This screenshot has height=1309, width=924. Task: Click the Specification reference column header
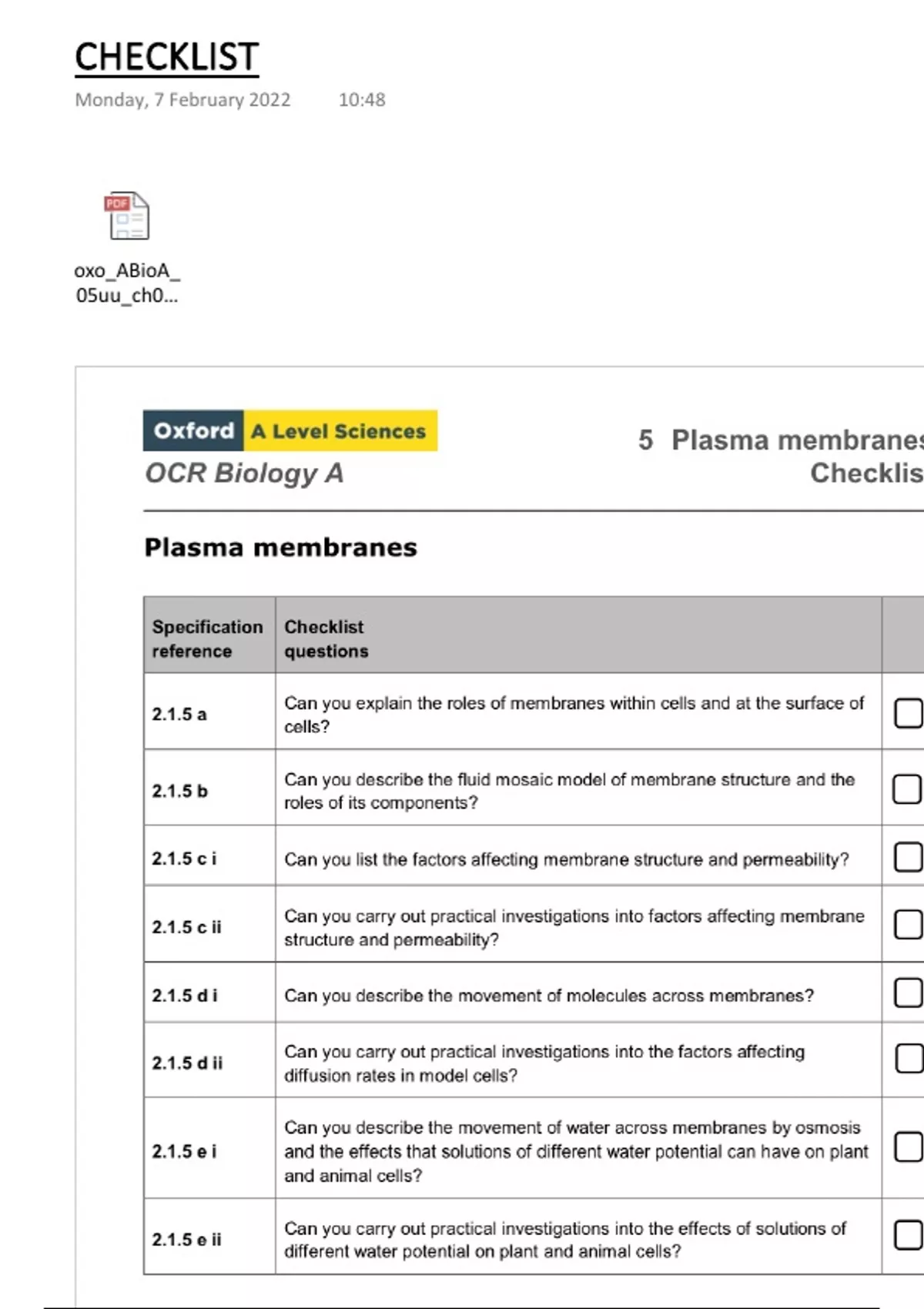[208, 638]
